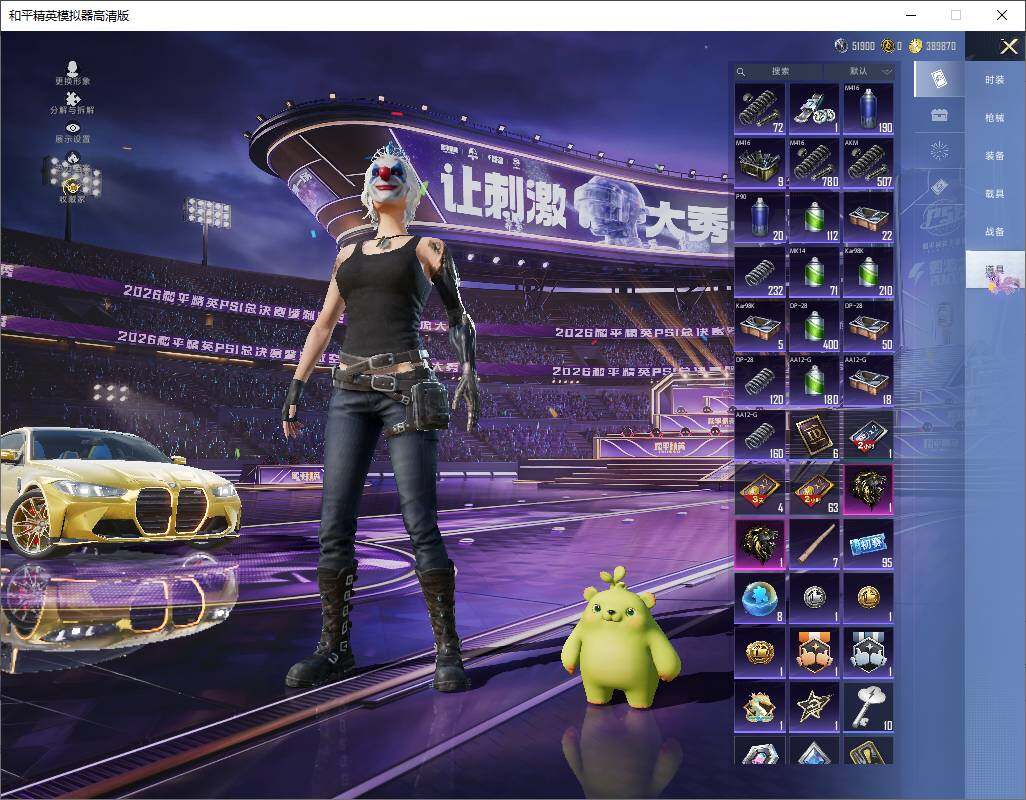Switch to the 载具 vehicles tab
The height and width of the screenshot is (800, 1026).
click(995, 194)
